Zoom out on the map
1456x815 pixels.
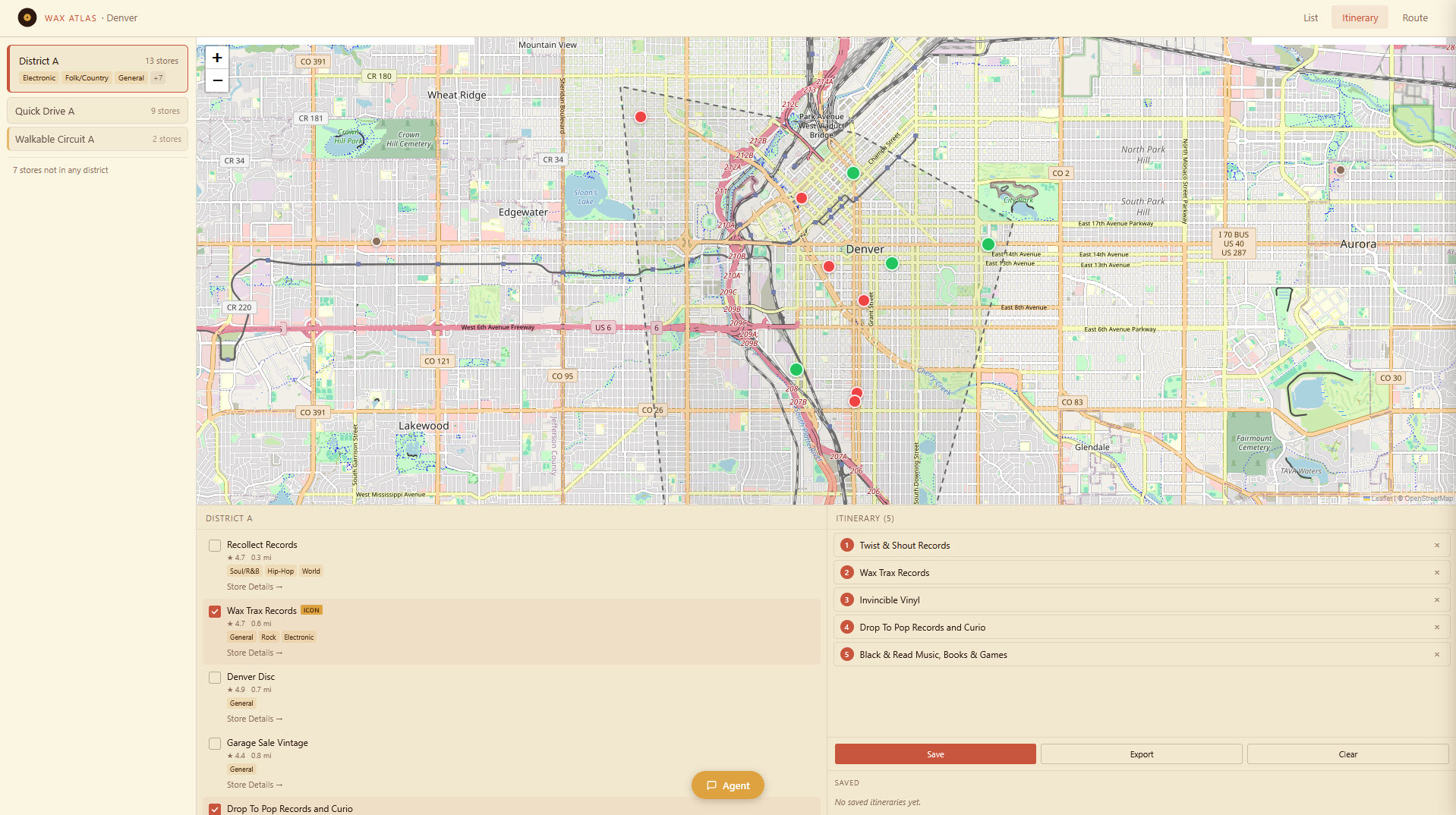point(217,80)
